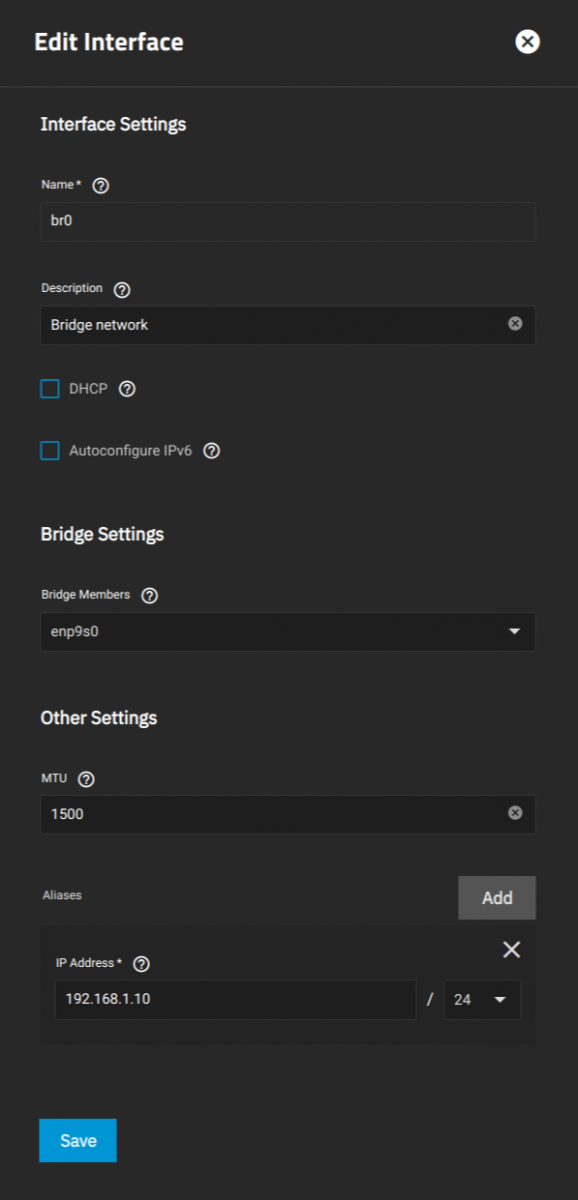Clear the MTU value with reset icon
578x1200 pixels.
click(x=515, y=813)
